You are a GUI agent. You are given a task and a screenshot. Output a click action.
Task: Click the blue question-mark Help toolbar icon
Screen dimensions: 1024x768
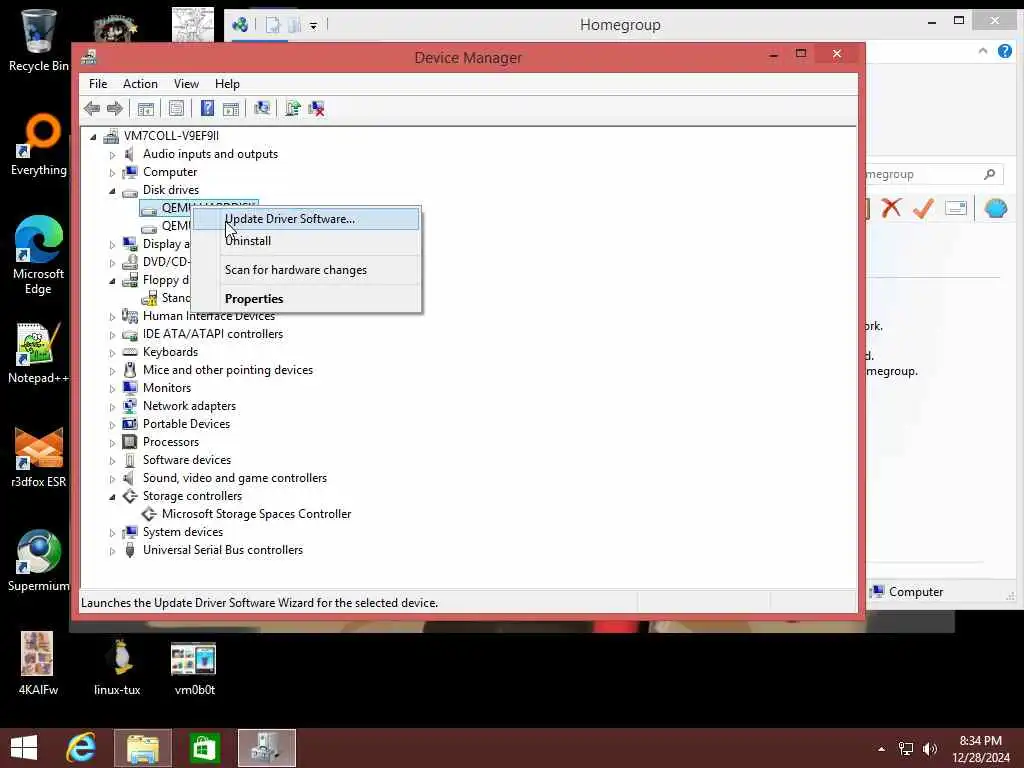pos(207,108)
